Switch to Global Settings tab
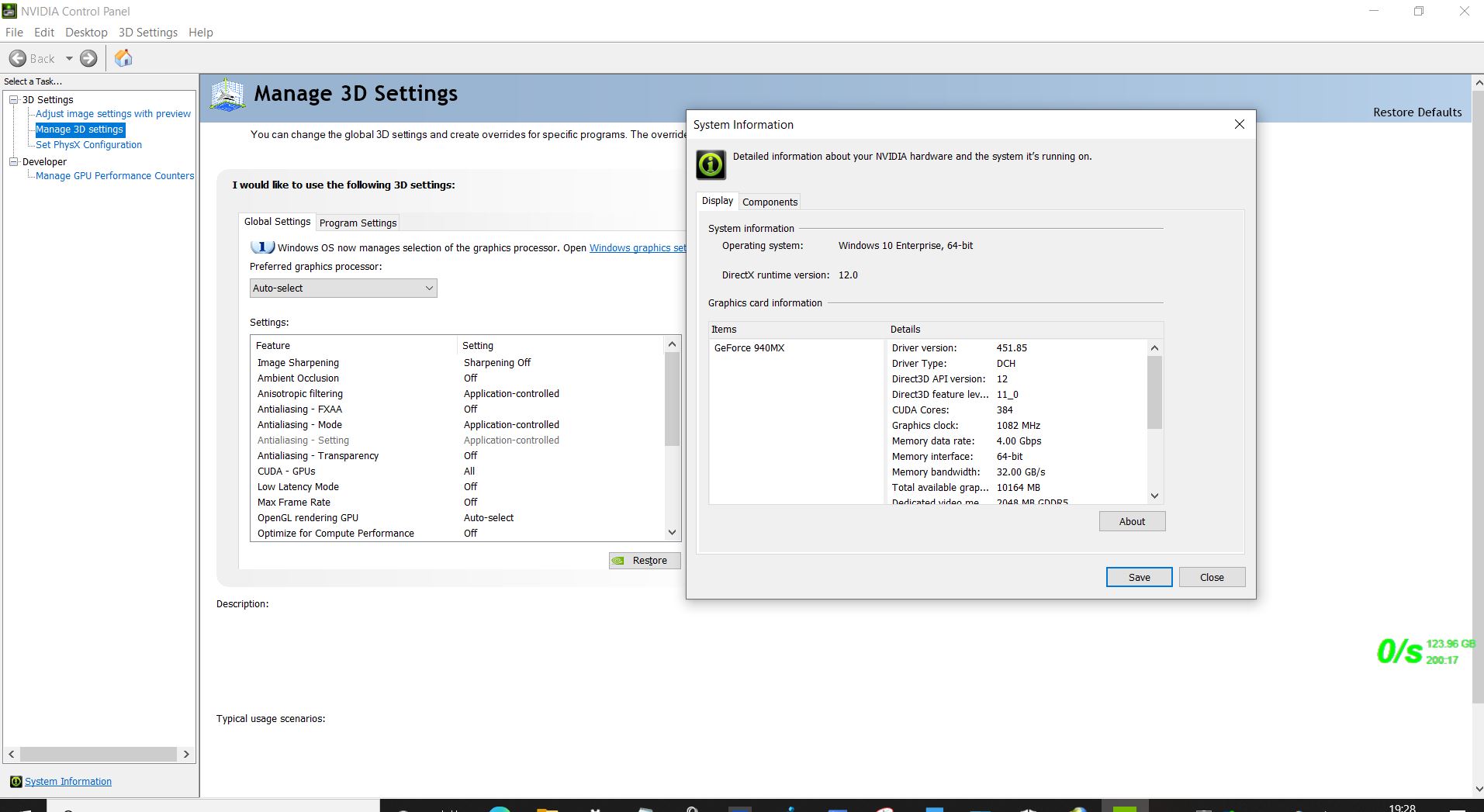 pyautogui.click(x=277, y=222)
